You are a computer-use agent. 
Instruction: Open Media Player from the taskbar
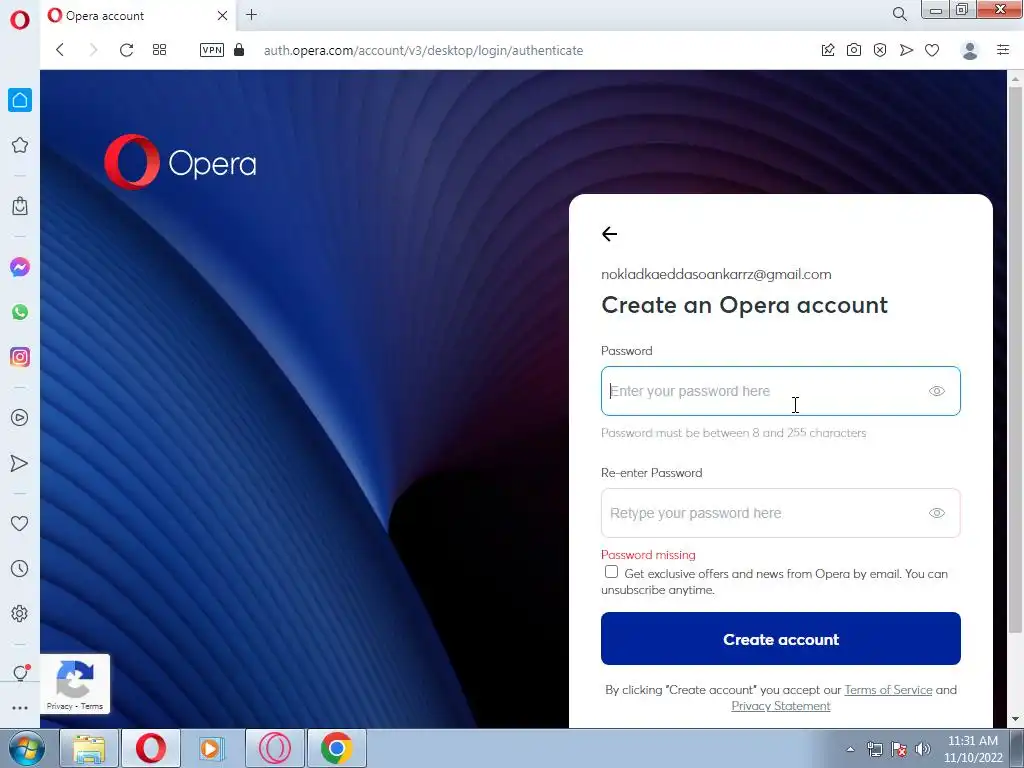211,748
